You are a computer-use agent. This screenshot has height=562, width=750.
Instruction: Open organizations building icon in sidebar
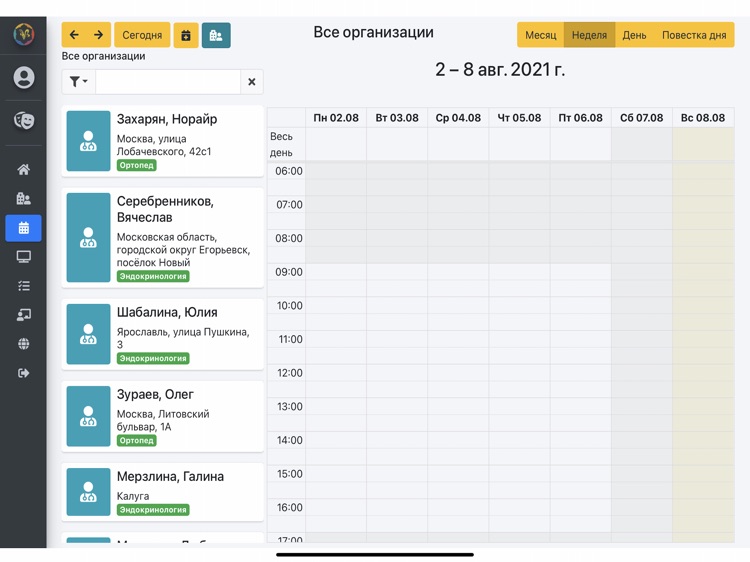(x=23, y=198)
